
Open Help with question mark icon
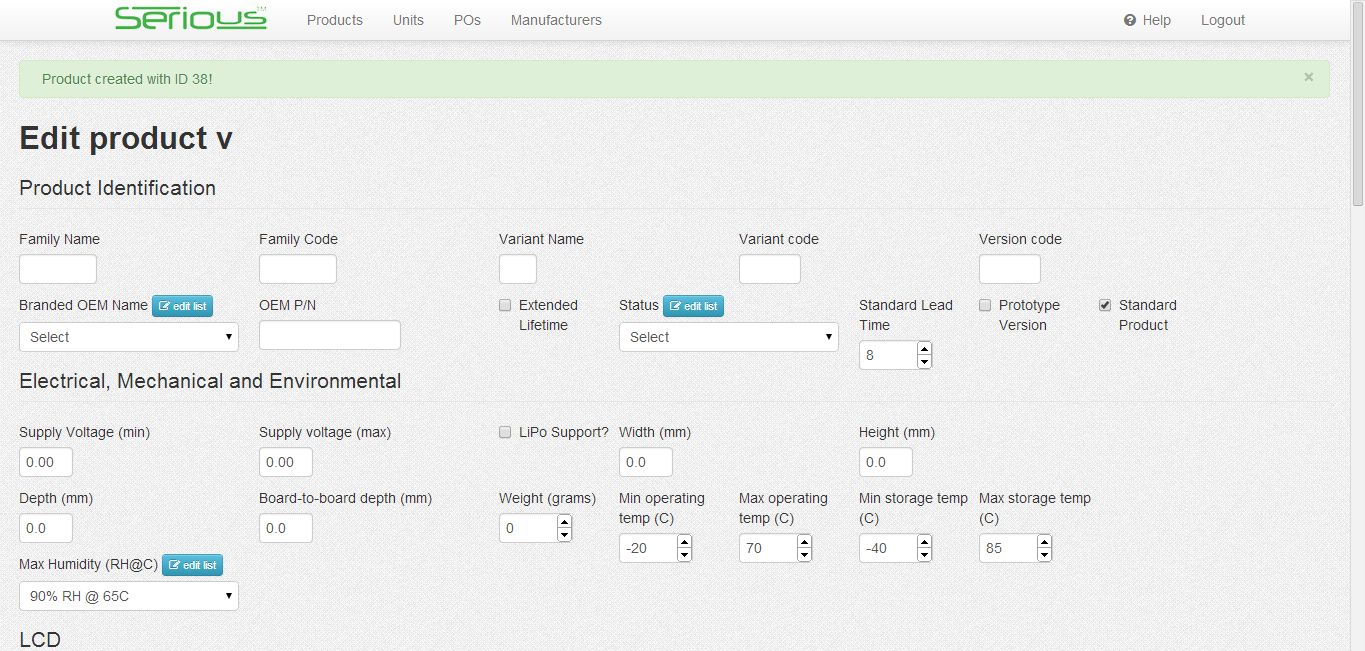(1147, 20)
